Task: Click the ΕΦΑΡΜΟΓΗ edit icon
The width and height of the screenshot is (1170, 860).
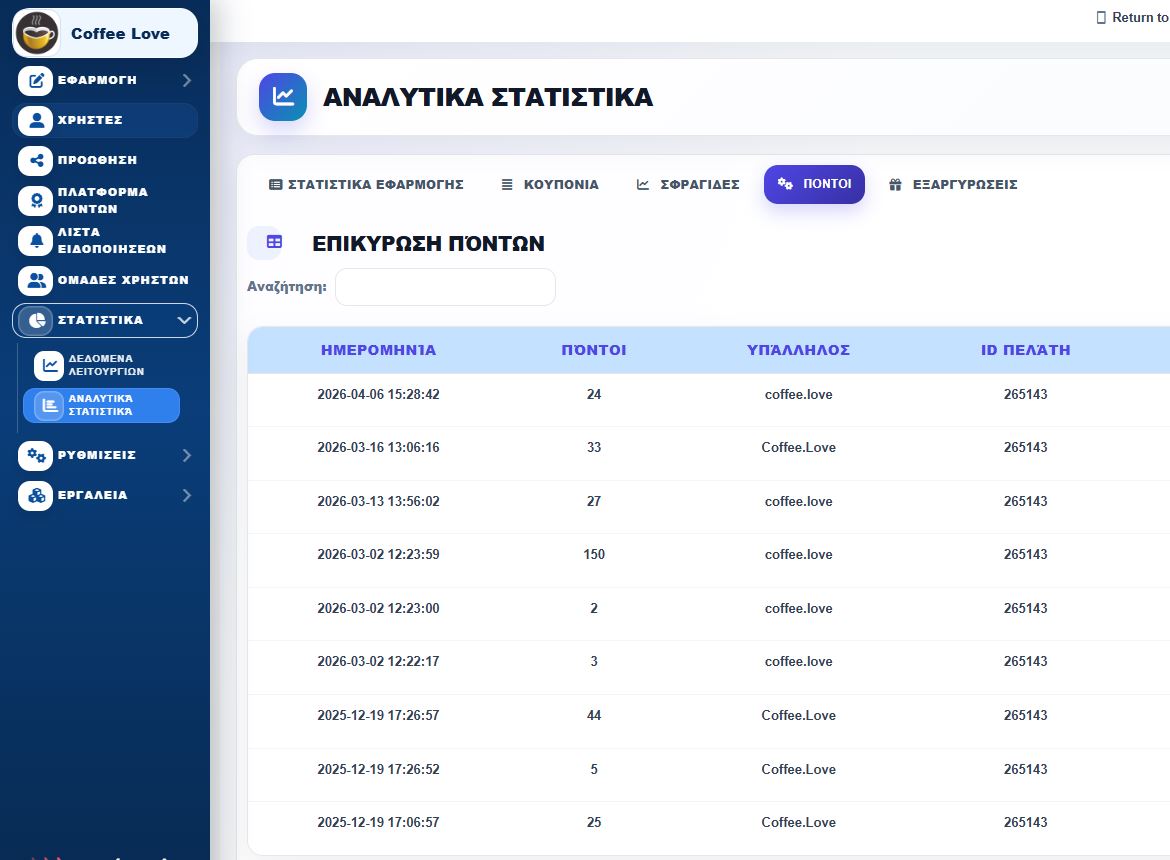Action: (35, 80)
